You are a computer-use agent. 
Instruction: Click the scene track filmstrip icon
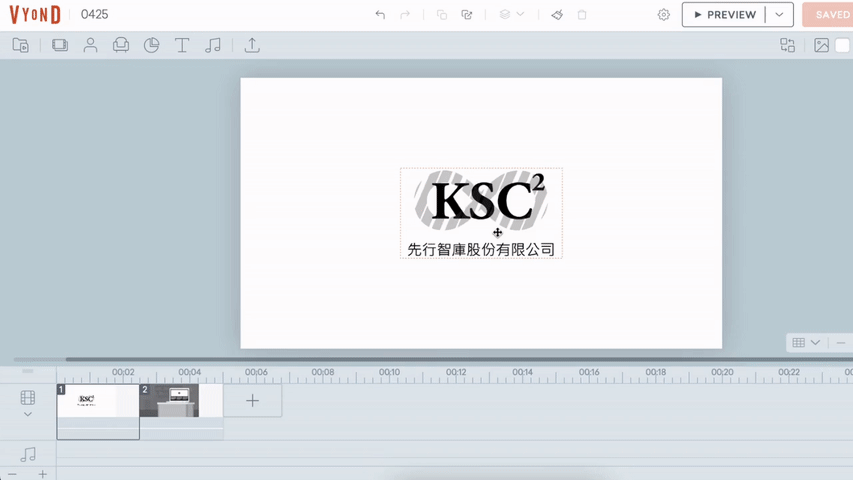point(28,397)
